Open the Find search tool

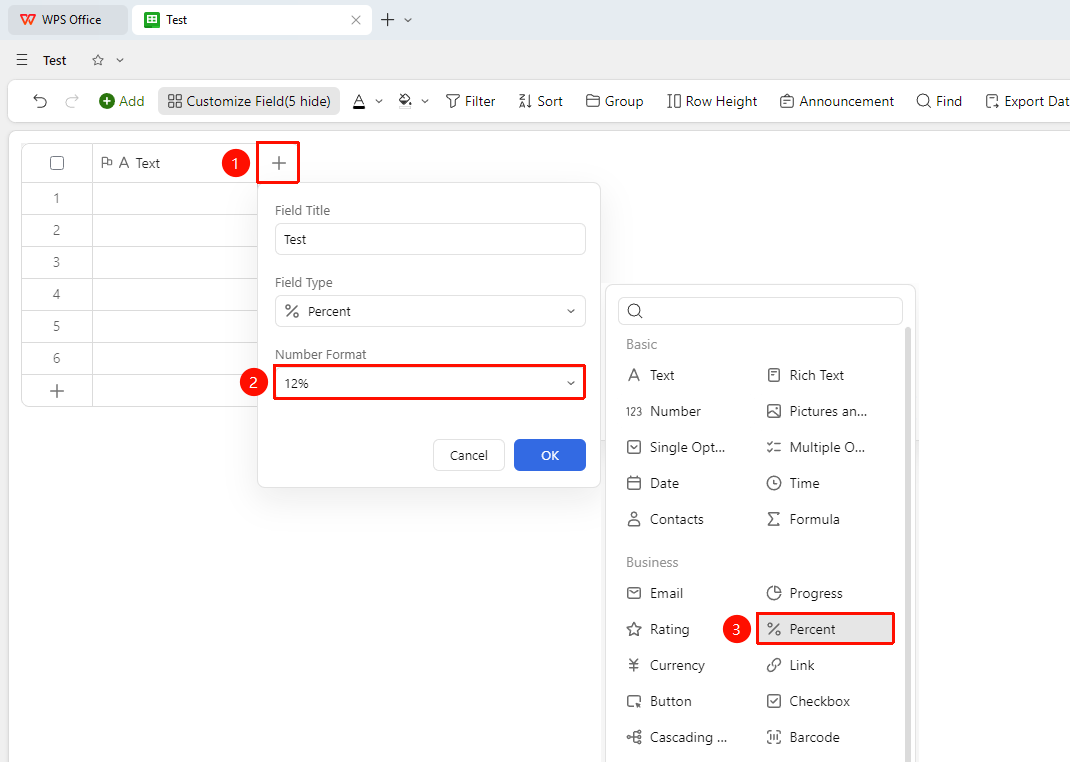click(x=939, y=101)
